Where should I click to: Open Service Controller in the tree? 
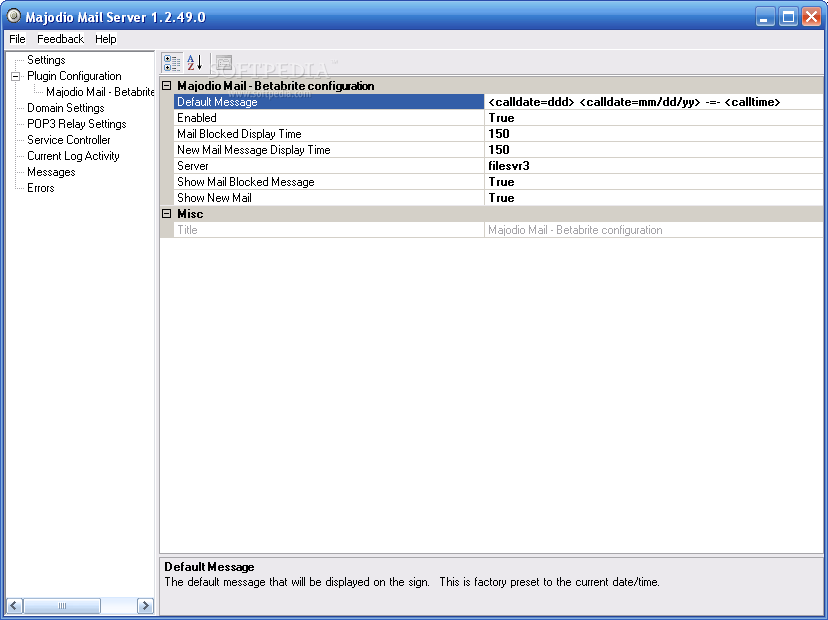click(x=69, y=140)
